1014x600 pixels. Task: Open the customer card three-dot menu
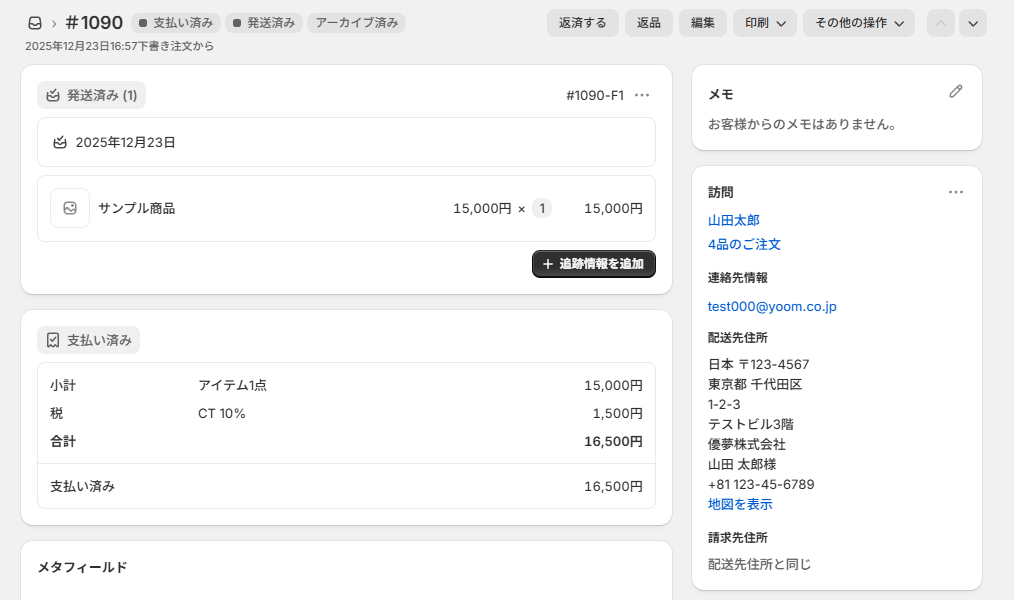coord(956,192)
